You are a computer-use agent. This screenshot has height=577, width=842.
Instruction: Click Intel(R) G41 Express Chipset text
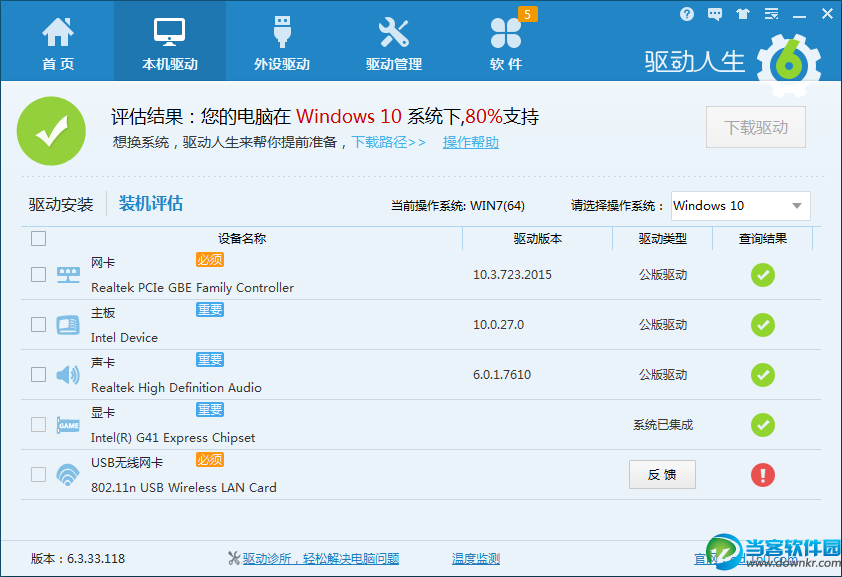click(x=173, y=437)
